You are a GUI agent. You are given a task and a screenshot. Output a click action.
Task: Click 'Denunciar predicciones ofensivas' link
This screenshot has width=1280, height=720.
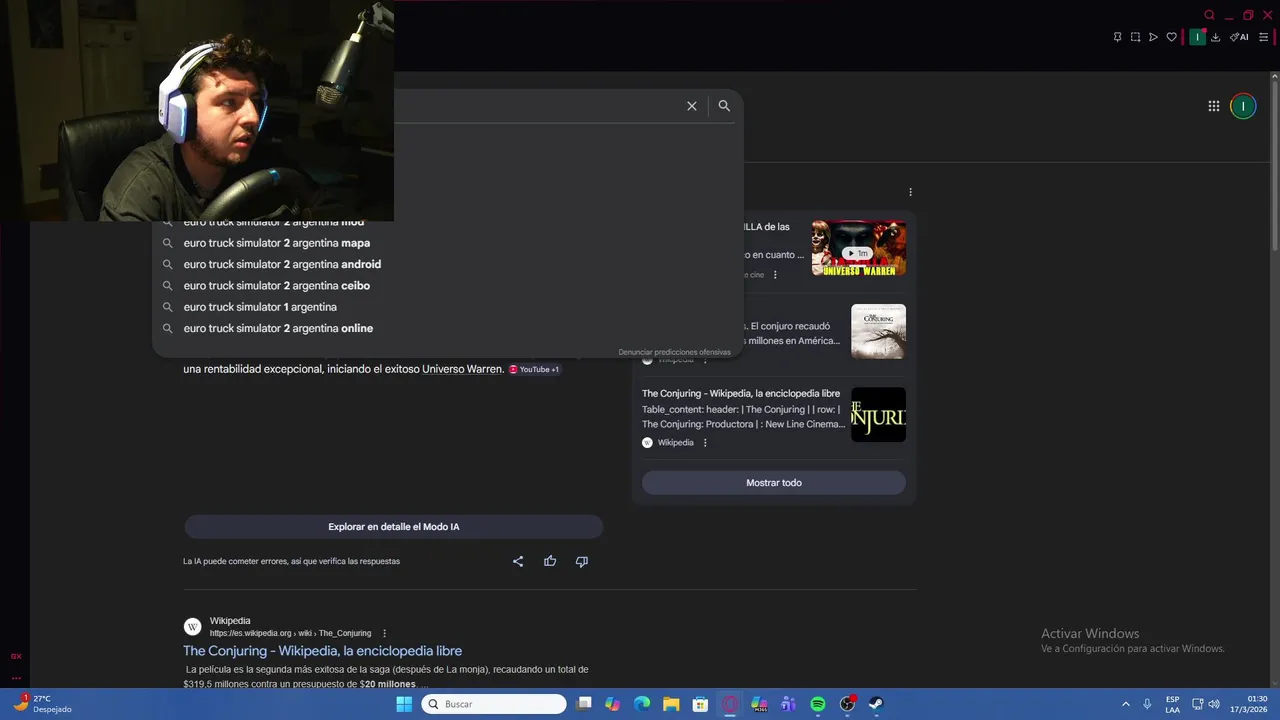pos(674,352)
